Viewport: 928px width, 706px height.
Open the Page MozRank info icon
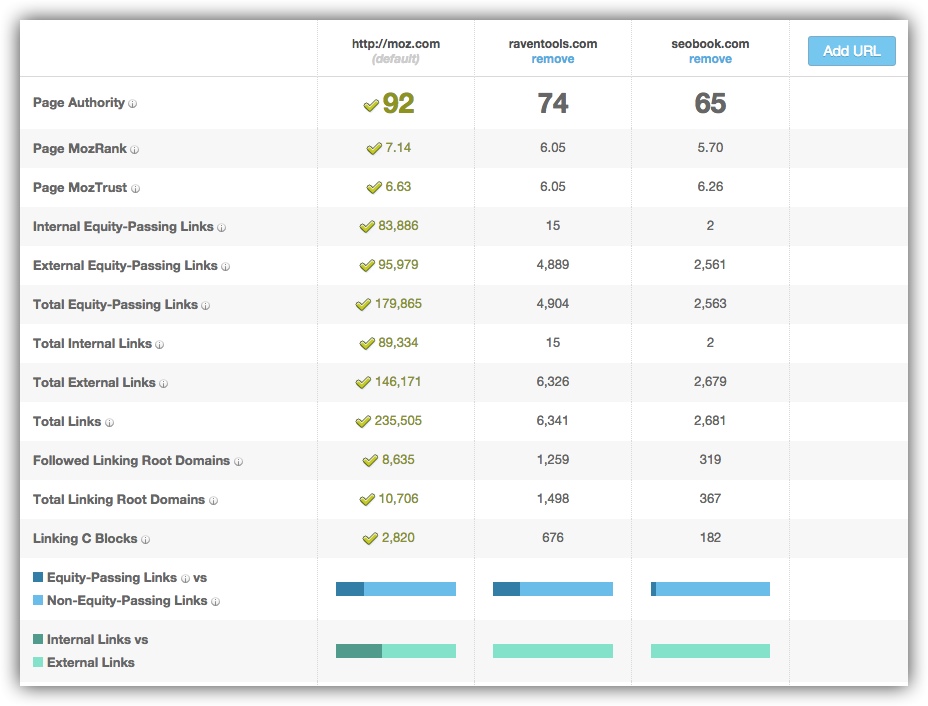pos(134,150)
